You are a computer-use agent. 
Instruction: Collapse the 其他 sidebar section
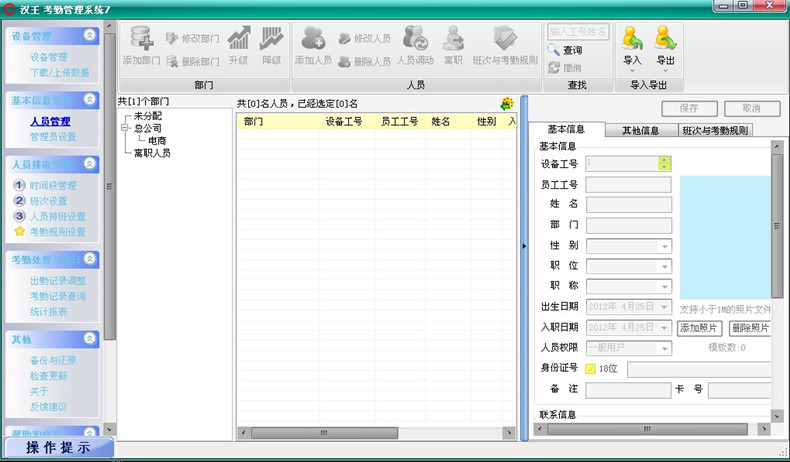point(90,338)
